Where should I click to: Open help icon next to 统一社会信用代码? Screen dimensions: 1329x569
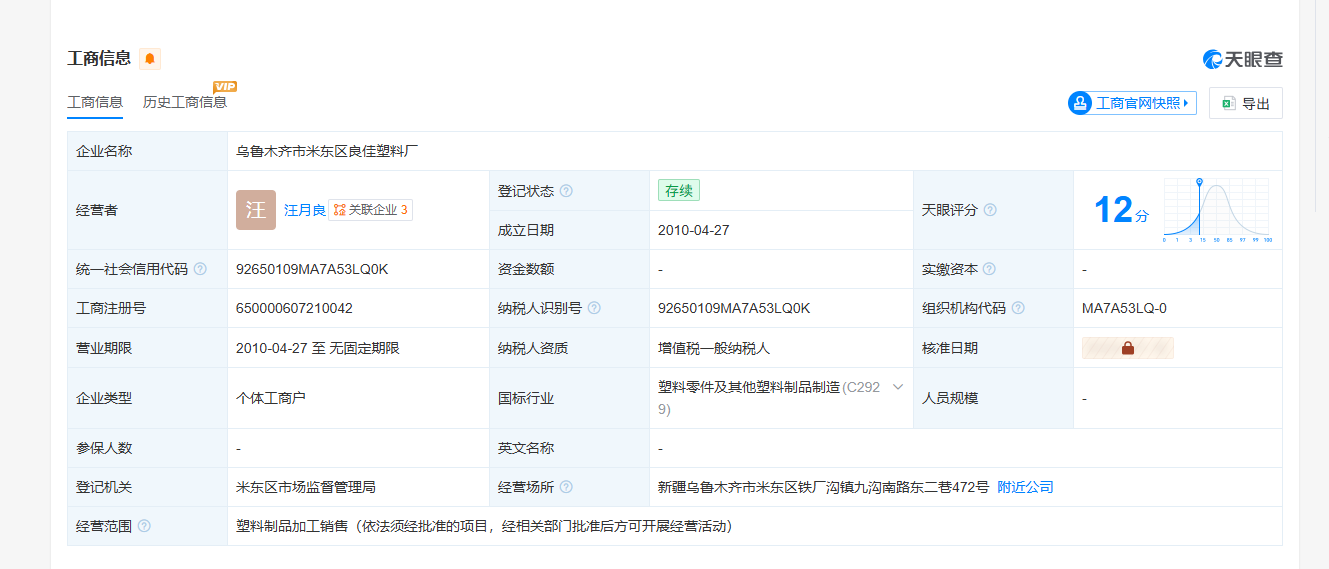coord(200,269)
